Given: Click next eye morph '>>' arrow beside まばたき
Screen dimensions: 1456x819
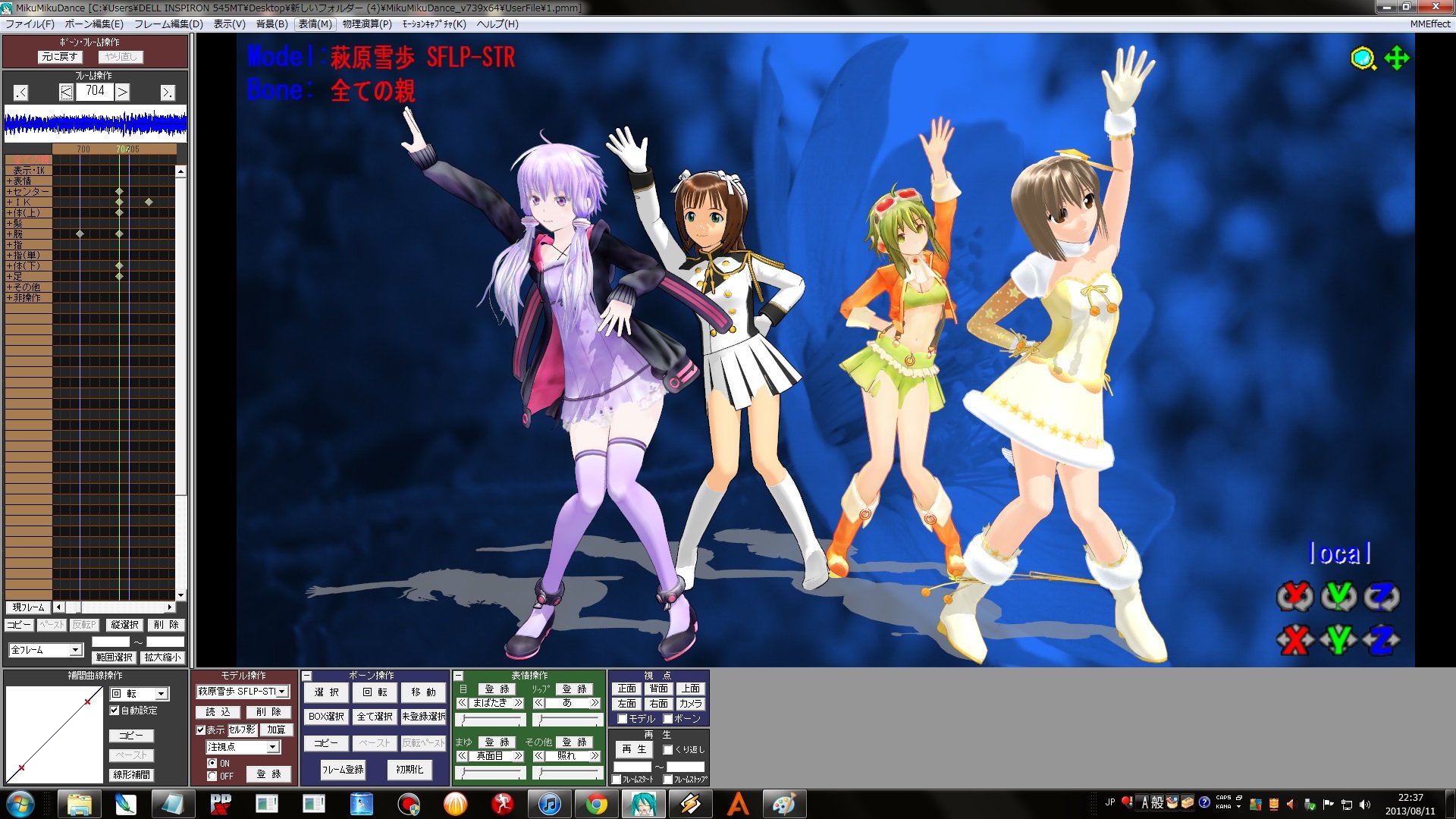Looking at the screenshot, I should 519,703.
